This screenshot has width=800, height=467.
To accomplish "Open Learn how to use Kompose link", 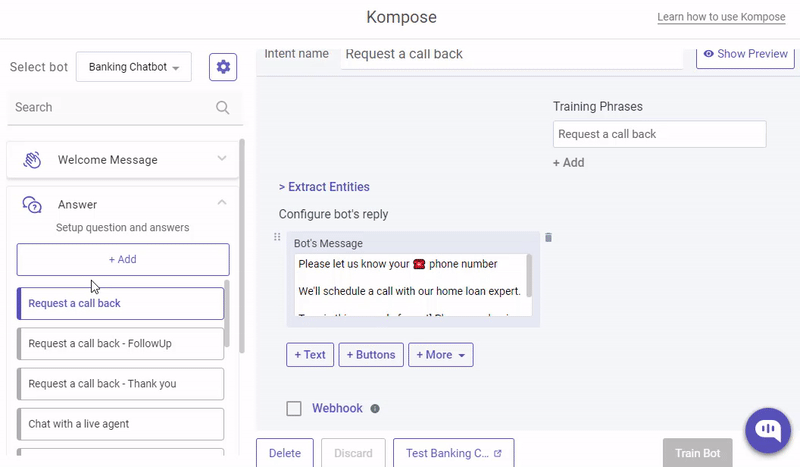I will click(x=721, y=17).
